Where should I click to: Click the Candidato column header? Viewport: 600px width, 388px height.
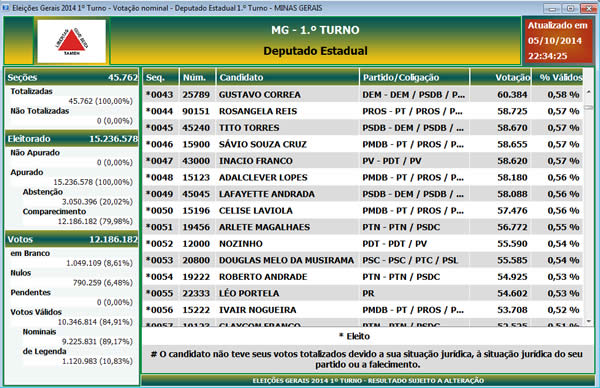[x=288, y=77]
